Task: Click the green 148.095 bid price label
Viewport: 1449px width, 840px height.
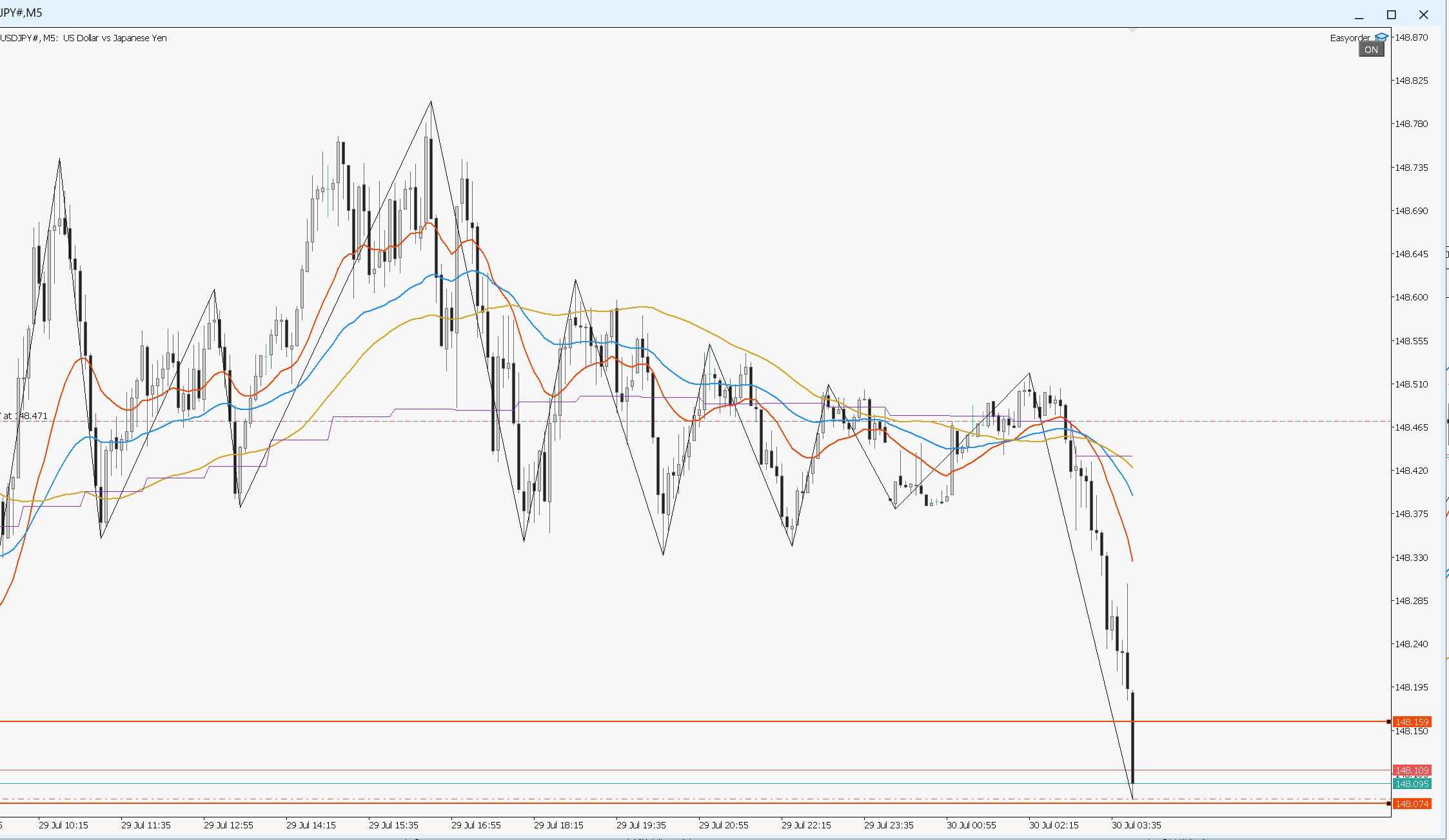Action: 1412,784
